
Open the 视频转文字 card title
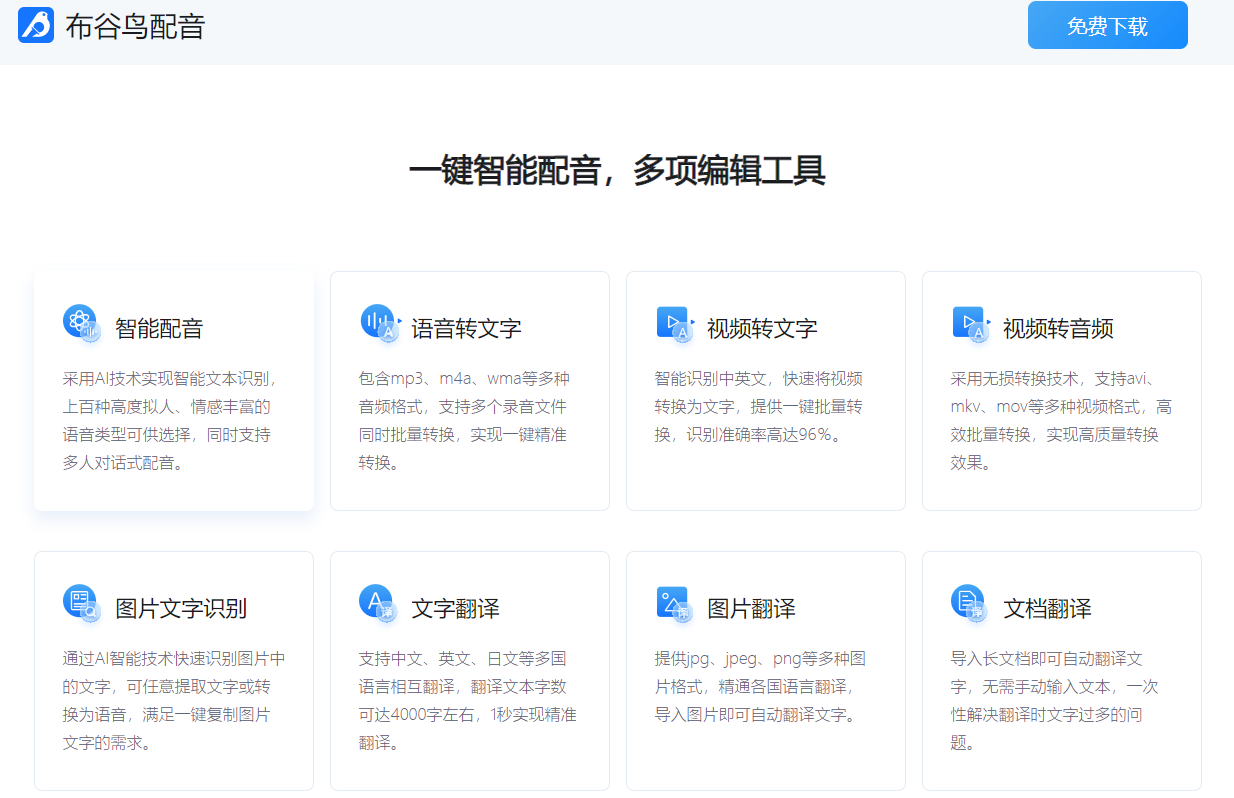click(x=762, y=328)
